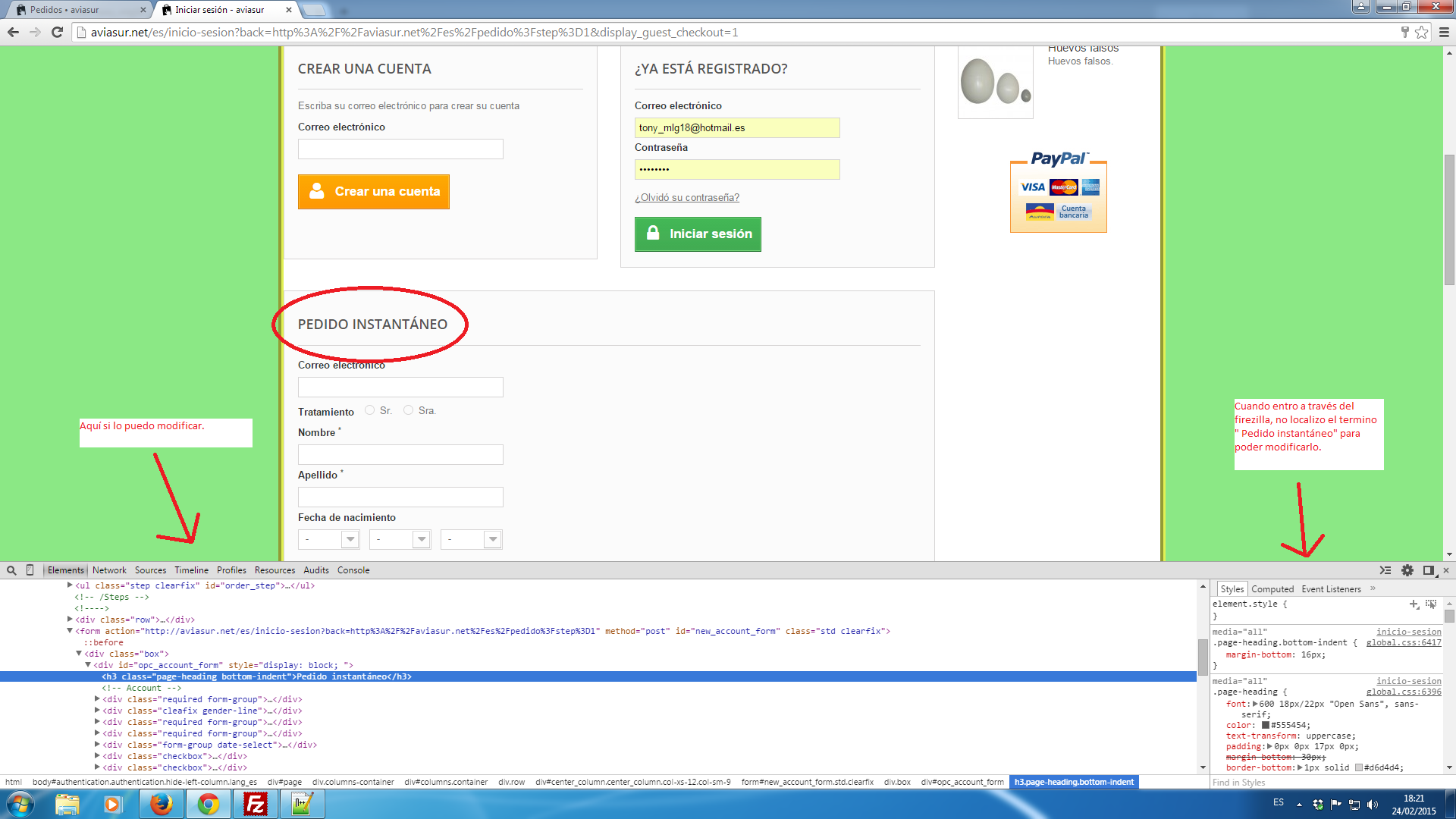The image size is (1456, 819).
Task: Open the Computed styles tab
Action: (1272, 589)
